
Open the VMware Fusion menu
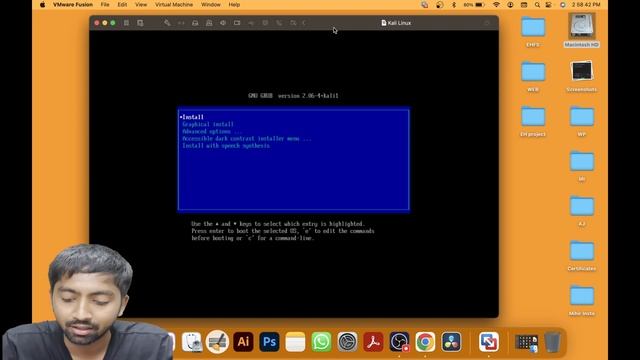click(x=73, y=5)
